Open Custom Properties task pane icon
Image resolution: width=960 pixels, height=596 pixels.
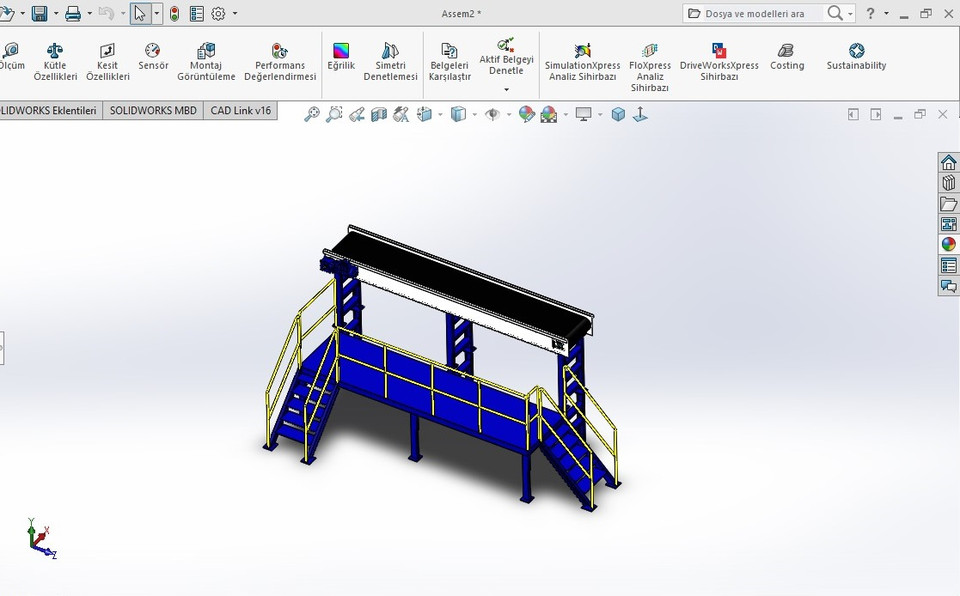coord(948,265)
